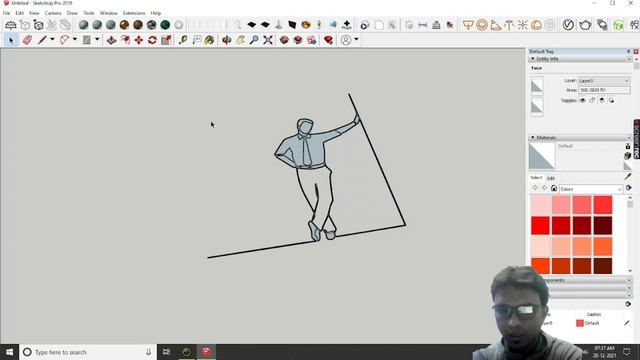This screenshot has height=360, width=640.
Task: Open the user account dropdown arrow
Action: click(356, 40)
